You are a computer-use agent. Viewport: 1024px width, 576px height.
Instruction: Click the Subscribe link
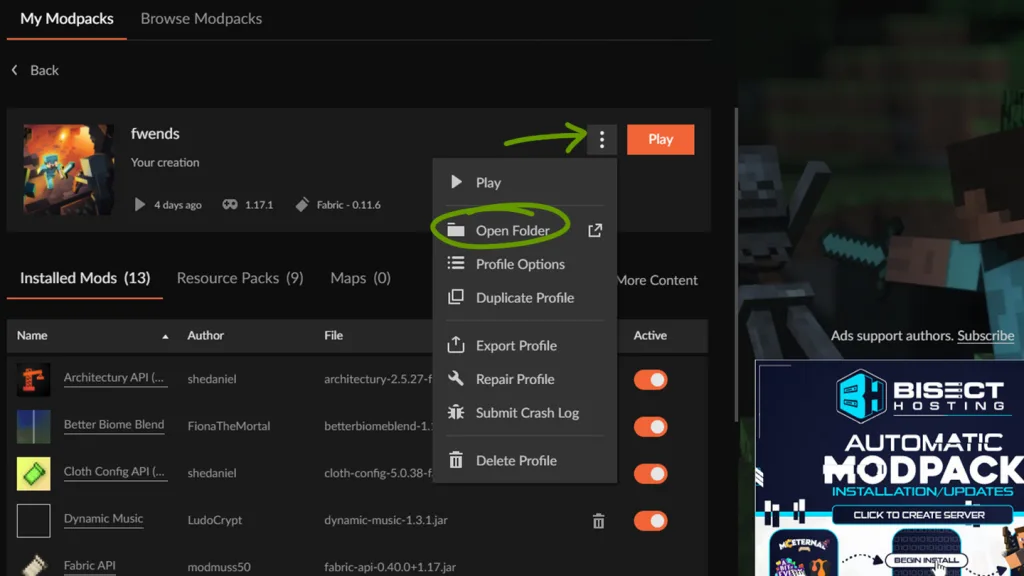click(x=985, y=336)
